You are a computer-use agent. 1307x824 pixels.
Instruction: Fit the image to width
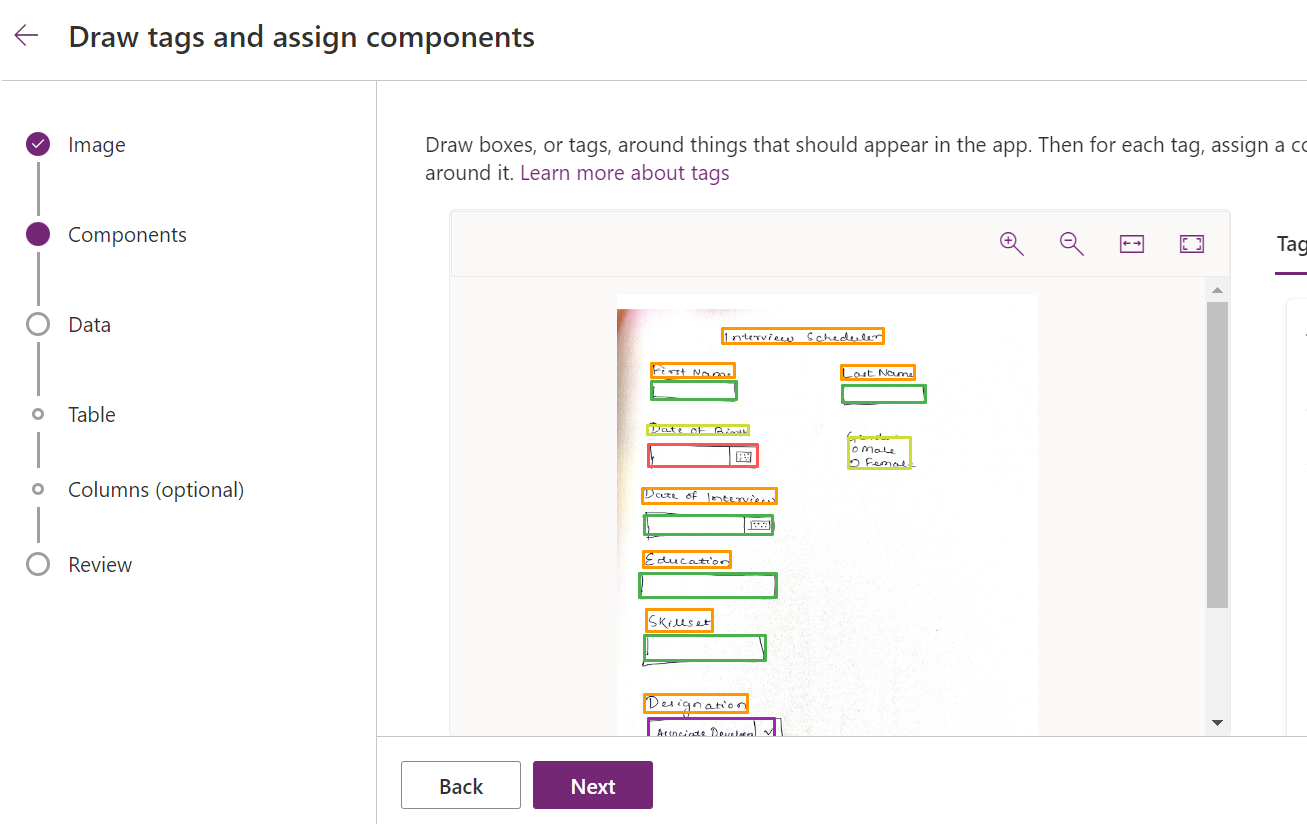point(1131,243)
